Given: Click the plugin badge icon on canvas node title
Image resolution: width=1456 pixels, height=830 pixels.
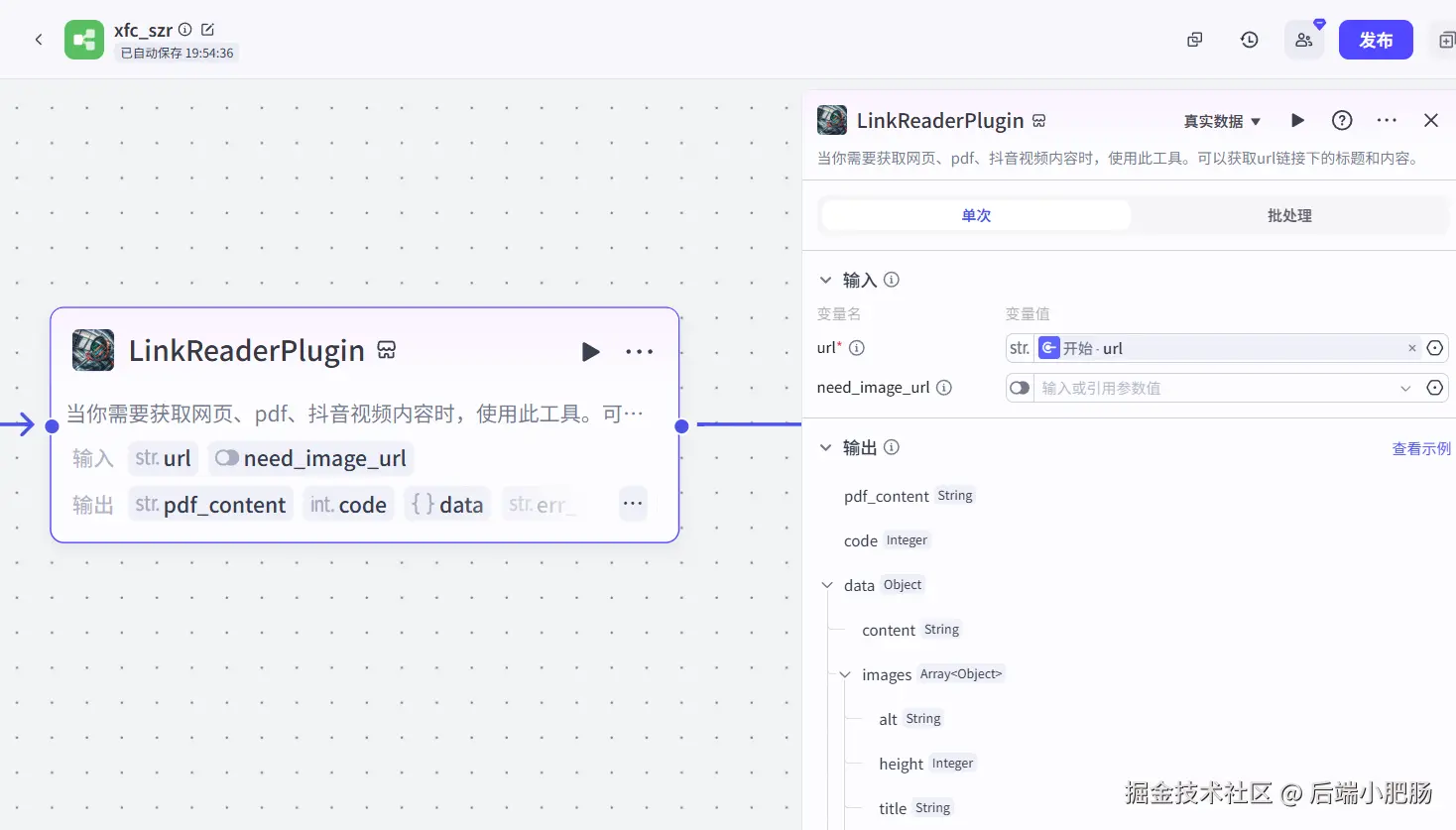Looking at the screenshot, I should 387,350.
